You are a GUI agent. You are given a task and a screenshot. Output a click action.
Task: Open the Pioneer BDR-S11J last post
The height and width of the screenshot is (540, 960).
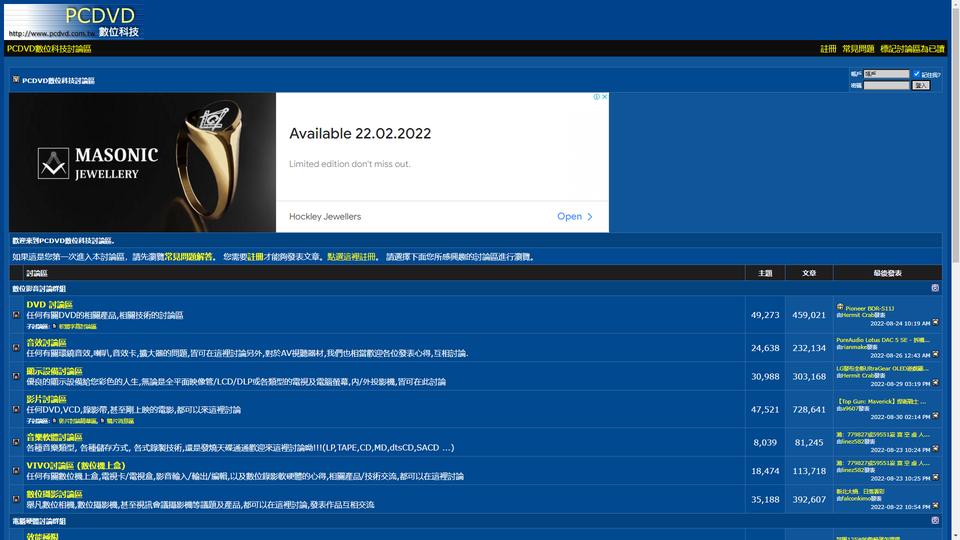coord(869,308)
